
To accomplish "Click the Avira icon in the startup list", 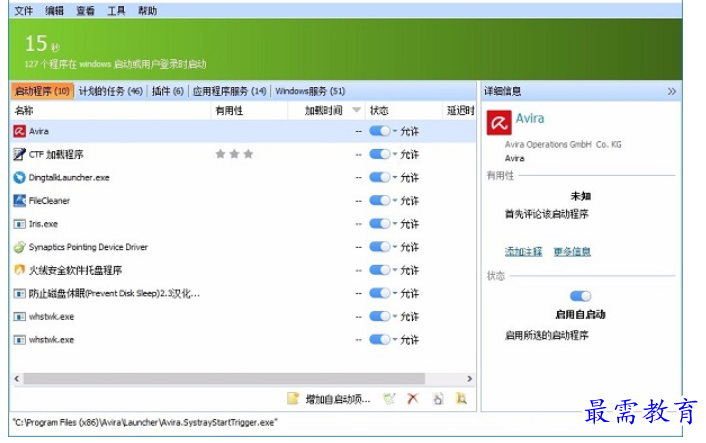I will [x=19, y=131].
